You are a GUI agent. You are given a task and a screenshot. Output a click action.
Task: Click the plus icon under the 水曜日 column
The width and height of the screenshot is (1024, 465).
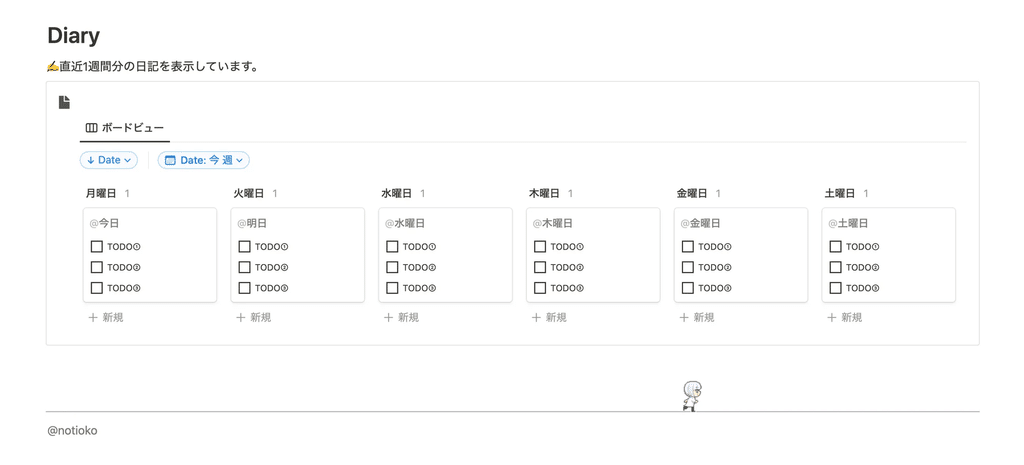[389, 317]
